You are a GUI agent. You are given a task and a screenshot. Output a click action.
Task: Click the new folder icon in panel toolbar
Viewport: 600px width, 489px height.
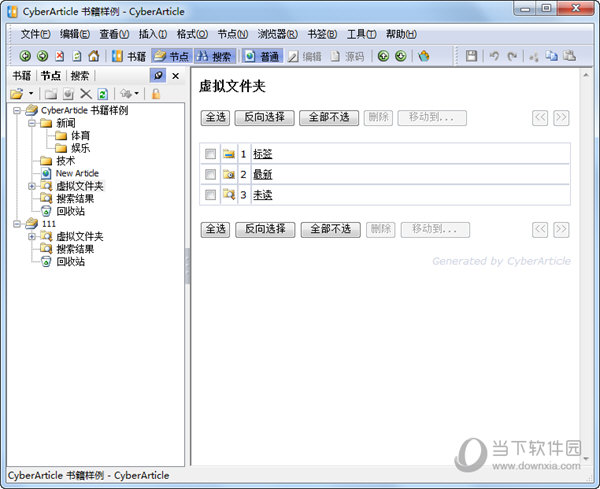click(x=51, y=93)
